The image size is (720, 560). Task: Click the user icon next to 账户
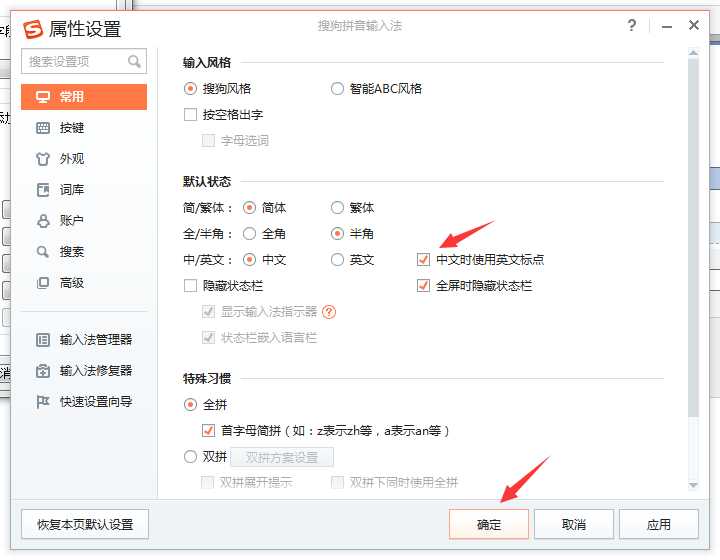43,221
